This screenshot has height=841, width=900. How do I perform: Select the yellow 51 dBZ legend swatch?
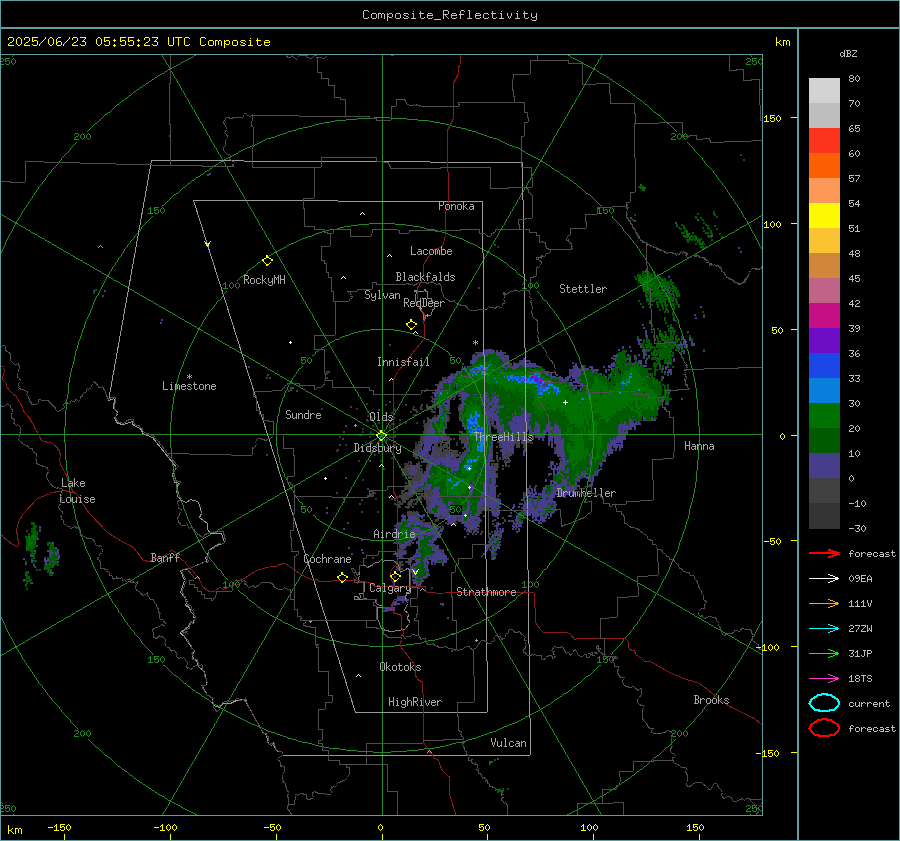click(x=824, y=216)
